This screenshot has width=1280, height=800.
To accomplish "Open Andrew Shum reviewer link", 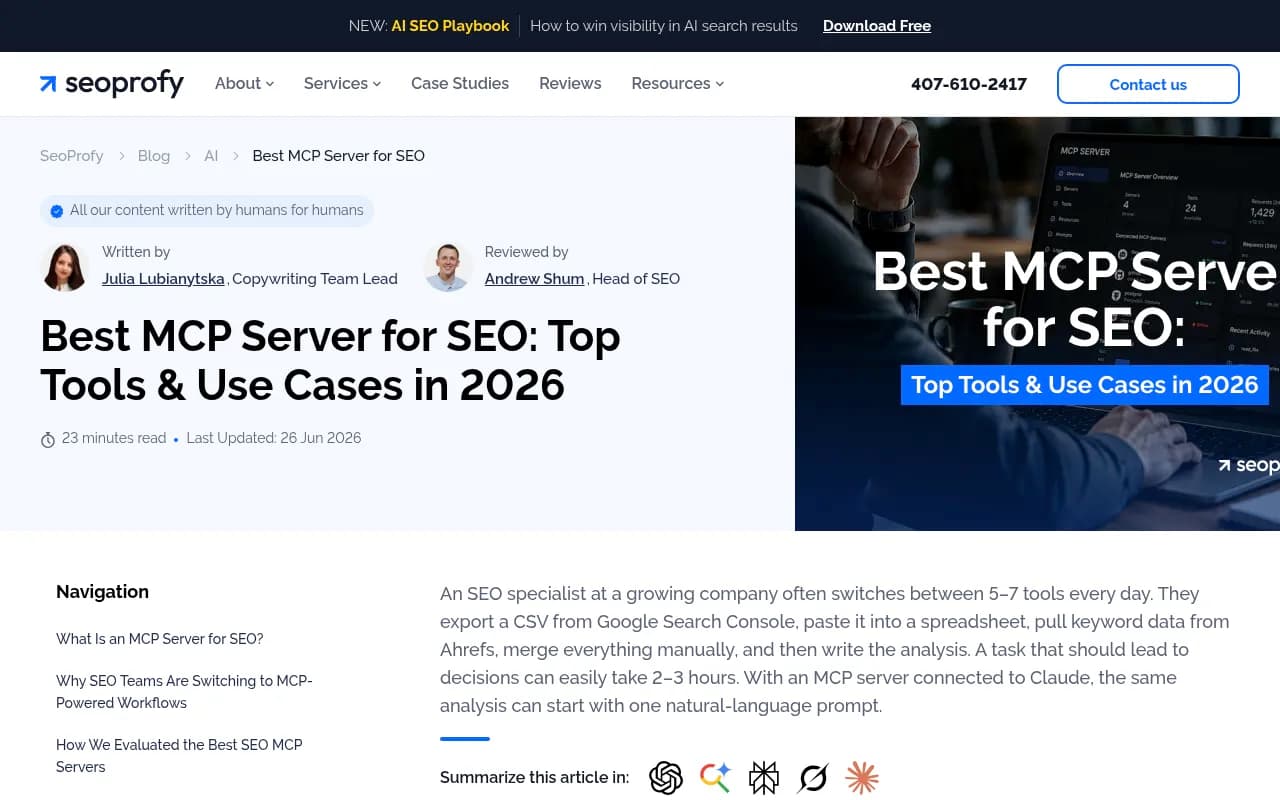I will coord(534,279).
